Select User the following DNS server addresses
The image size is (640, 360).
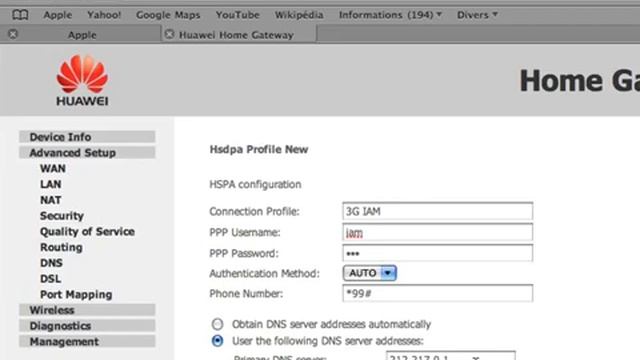click(217, 341)
